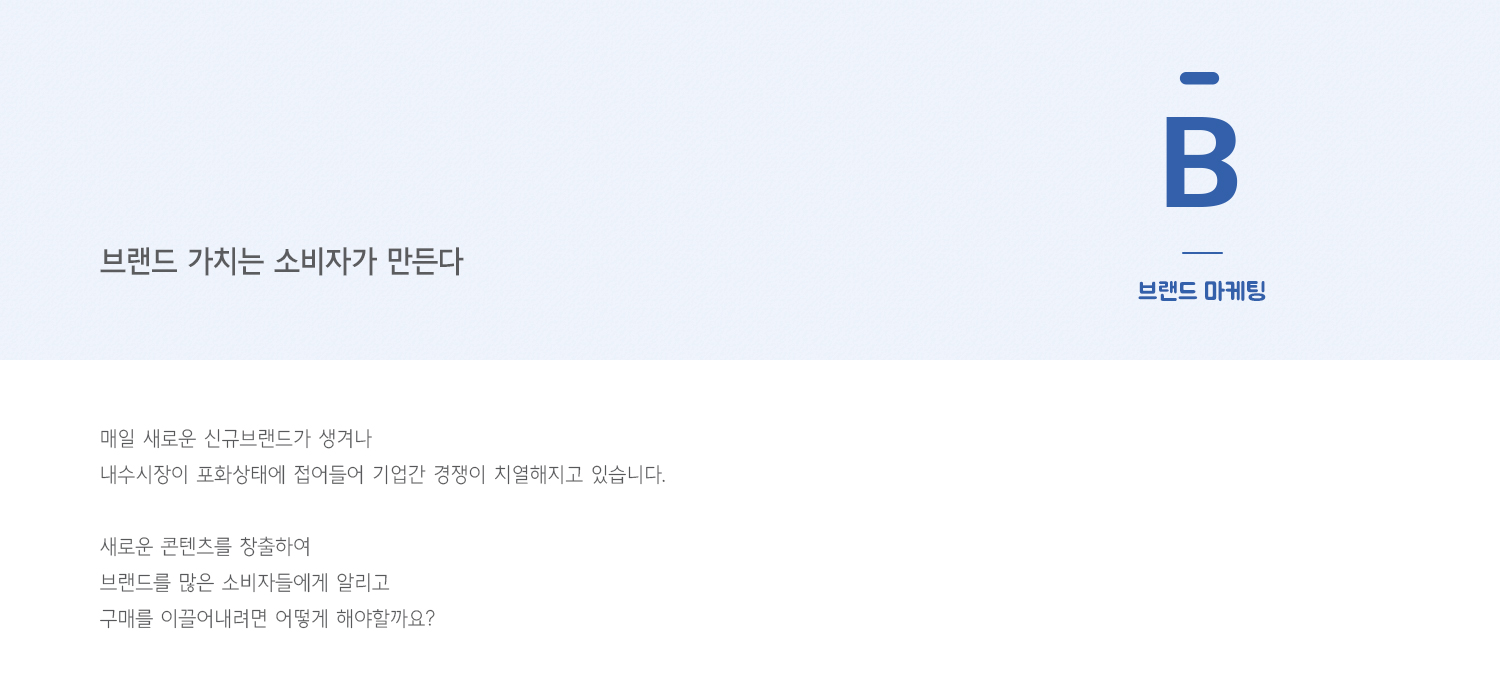Viewport: 1500px width, 696px height.
Task: Click the word 마케팅 under the logo
Action: pyautogui.click(x=1235, y=291)
